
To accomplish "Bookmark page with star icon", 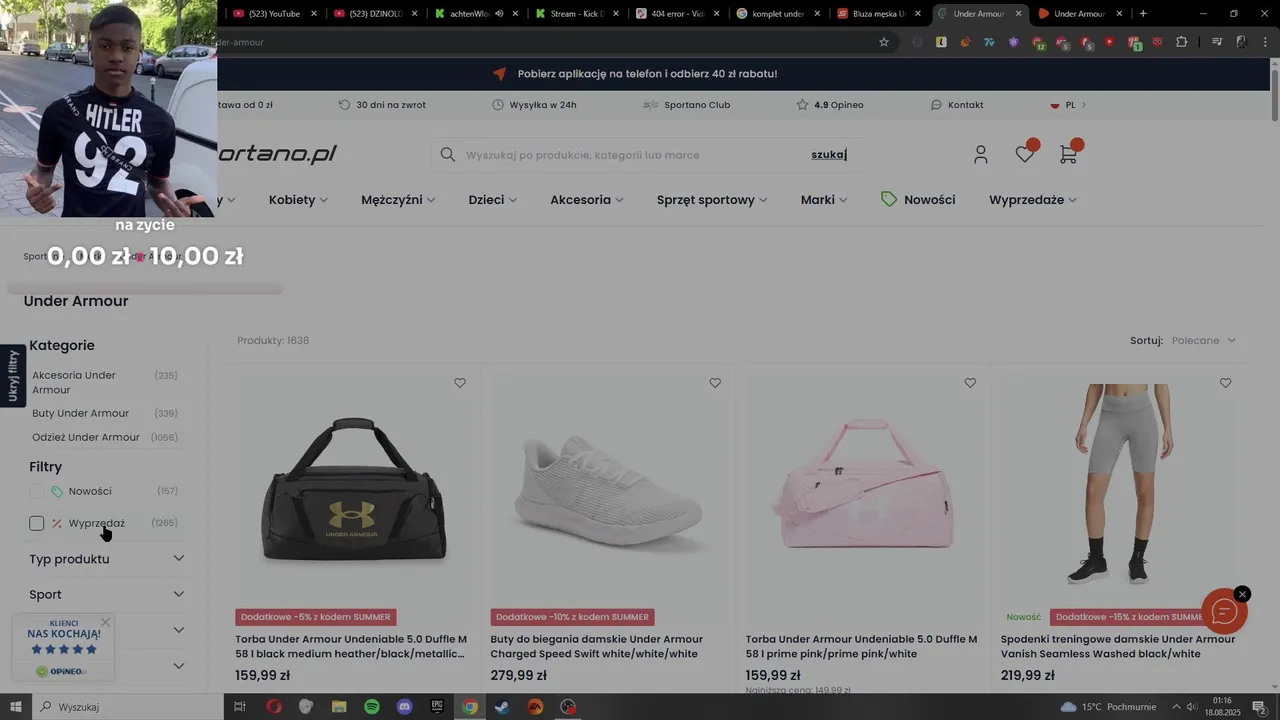I will click(884, 42).
